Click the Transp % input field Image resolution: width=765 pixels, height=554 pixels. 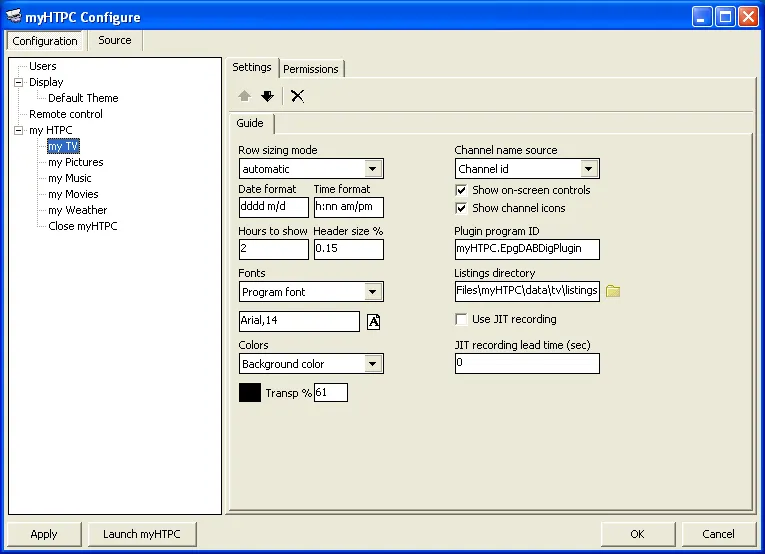coord(331,393)
